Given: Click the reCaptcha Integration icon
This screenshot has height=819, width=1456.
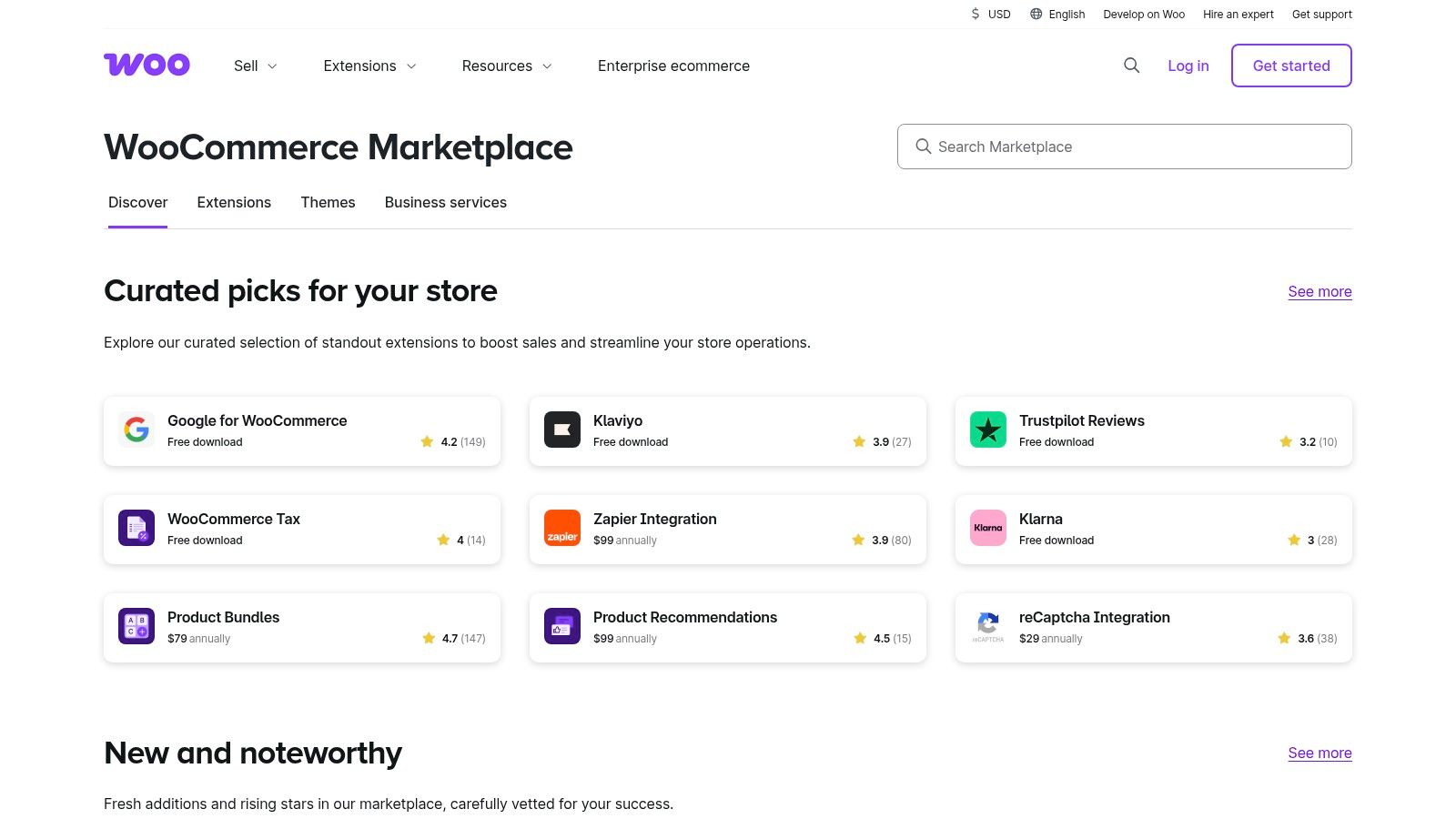Looking at the screenshot, I should pos(987,626).
